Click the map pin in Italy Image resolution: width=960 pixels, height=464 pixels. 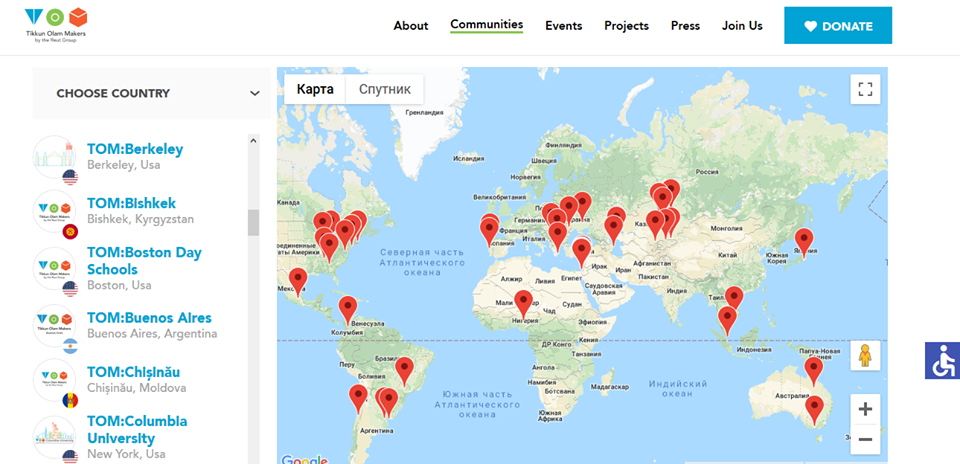tap(557, 236)
